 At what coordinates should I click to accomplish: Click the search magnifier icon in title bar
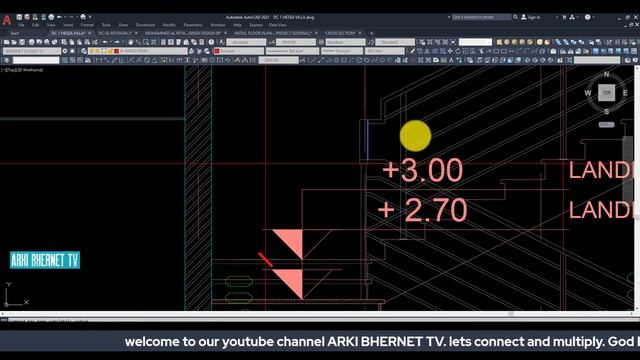[516, 17]
